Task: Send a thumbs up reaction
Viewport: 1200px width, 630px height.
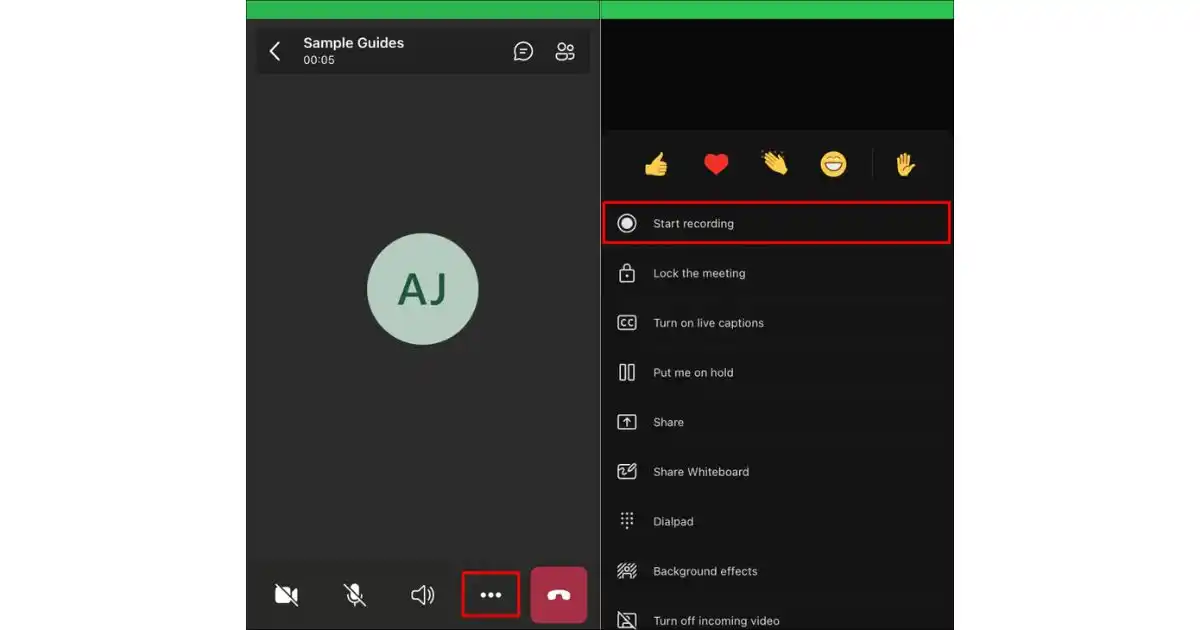Action: click(x=656, y=164)
